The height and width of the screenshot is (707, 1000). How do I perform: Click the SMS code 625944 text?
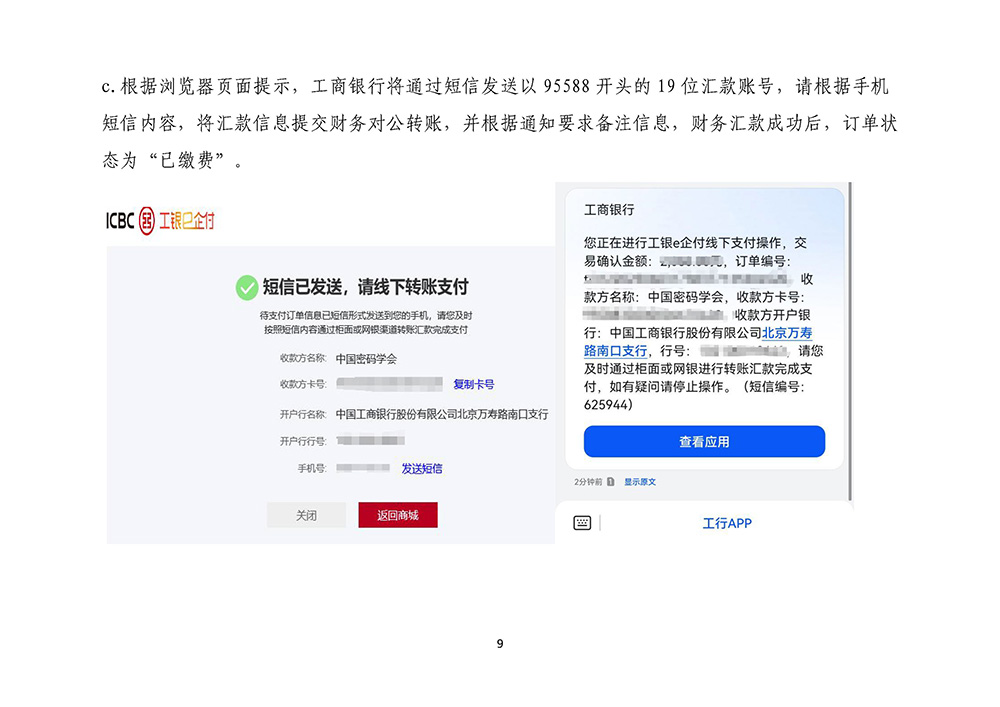(606, 405)
